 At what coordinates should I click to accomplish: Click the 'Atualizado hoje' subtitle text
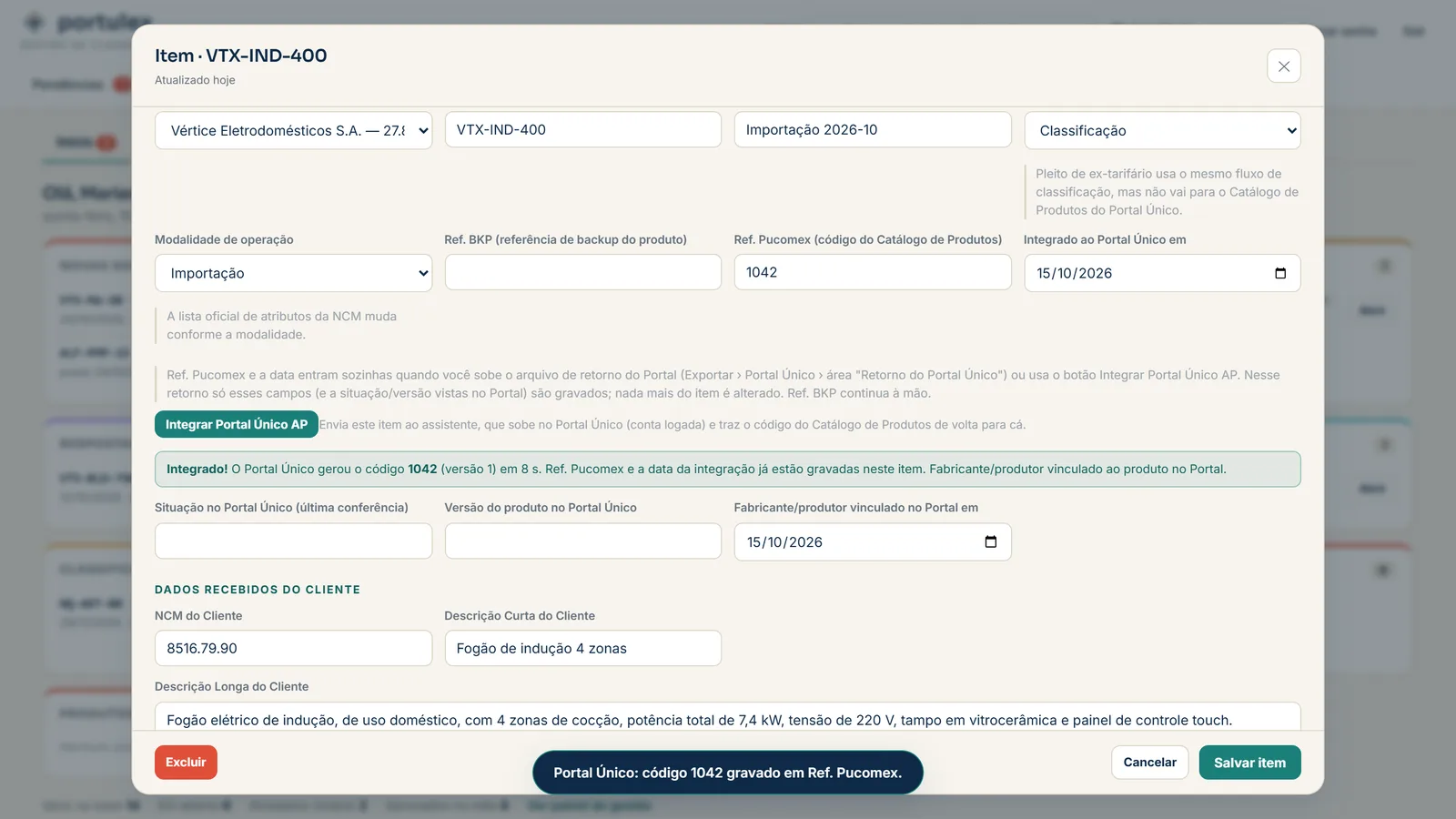195,80
